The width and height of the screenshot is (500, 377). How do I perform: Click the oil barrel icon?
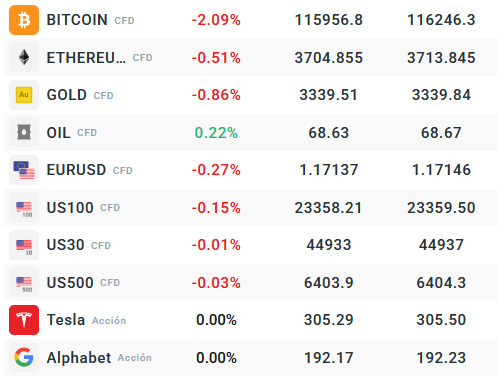click(x=24, y=132)
